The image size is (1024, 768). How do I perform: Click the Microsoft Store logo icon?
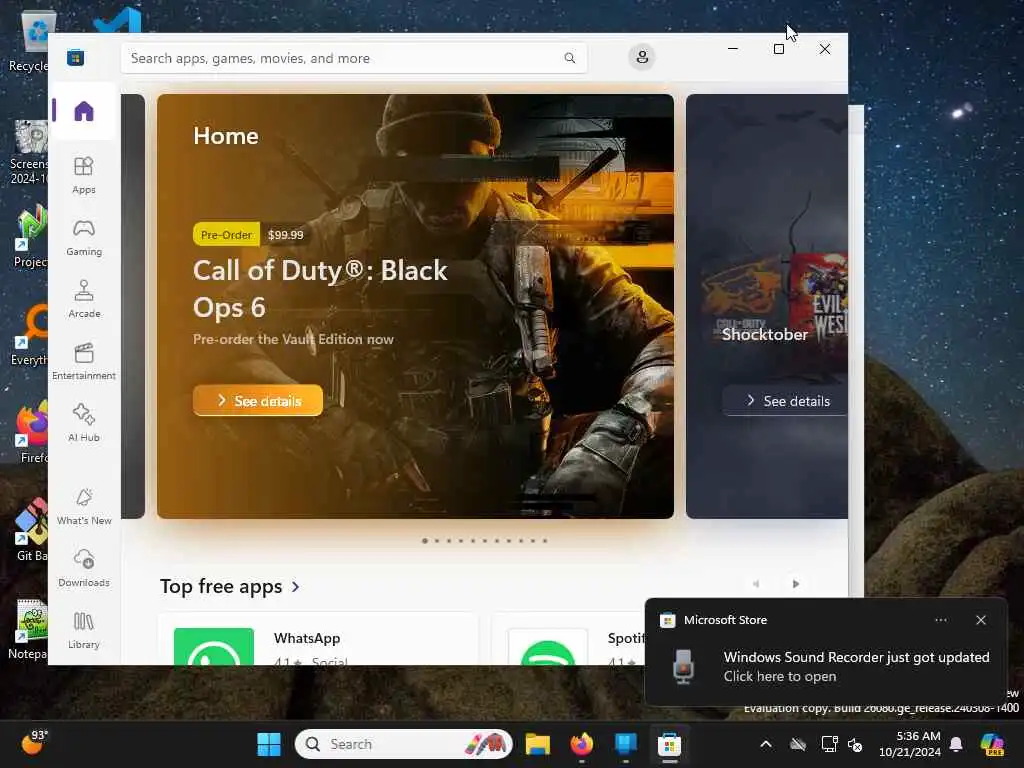[76, 57]
